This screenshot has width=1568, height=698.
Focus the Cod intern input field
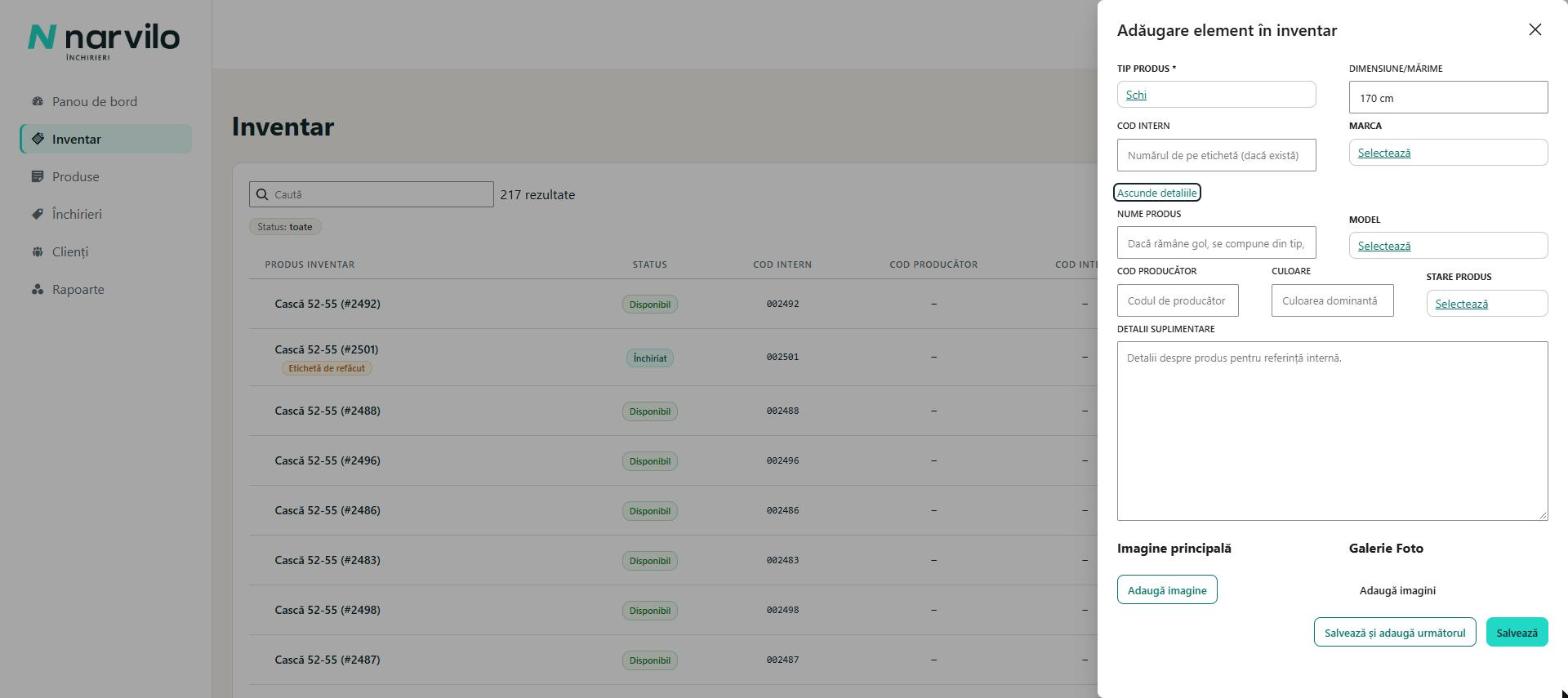pyautogui.click(x=1216, y=155)
